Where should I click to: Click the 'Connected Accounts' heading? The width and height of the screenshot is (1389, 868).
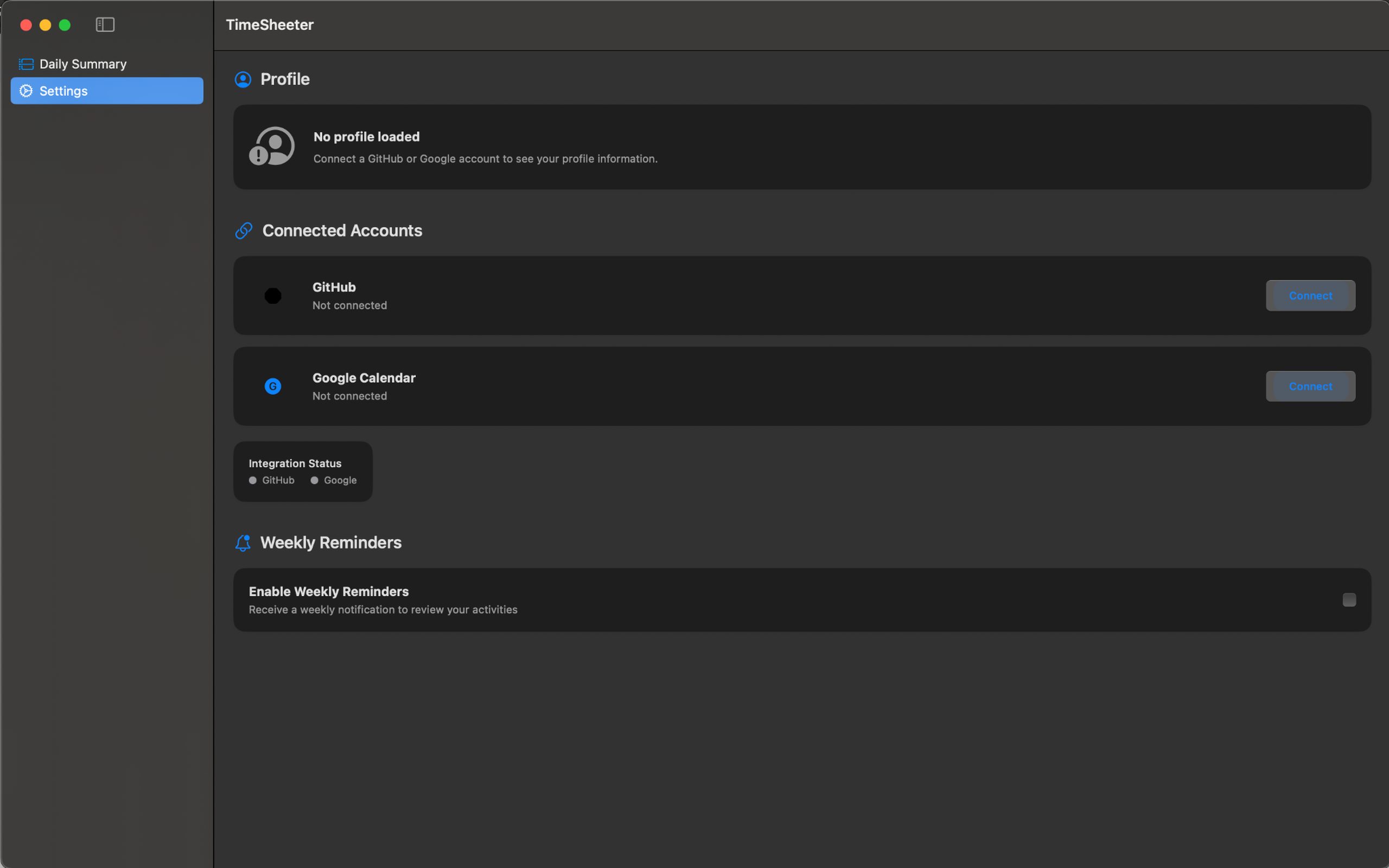(x=342, y=231)
